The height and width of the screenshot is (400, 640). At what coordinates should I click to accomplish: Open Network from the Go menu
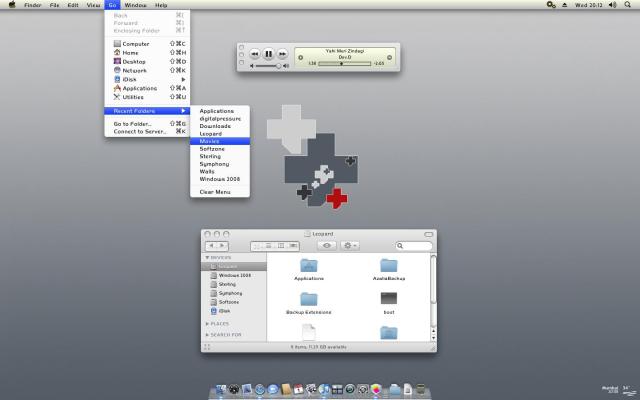pyautogui.click(x=147, y=71)
